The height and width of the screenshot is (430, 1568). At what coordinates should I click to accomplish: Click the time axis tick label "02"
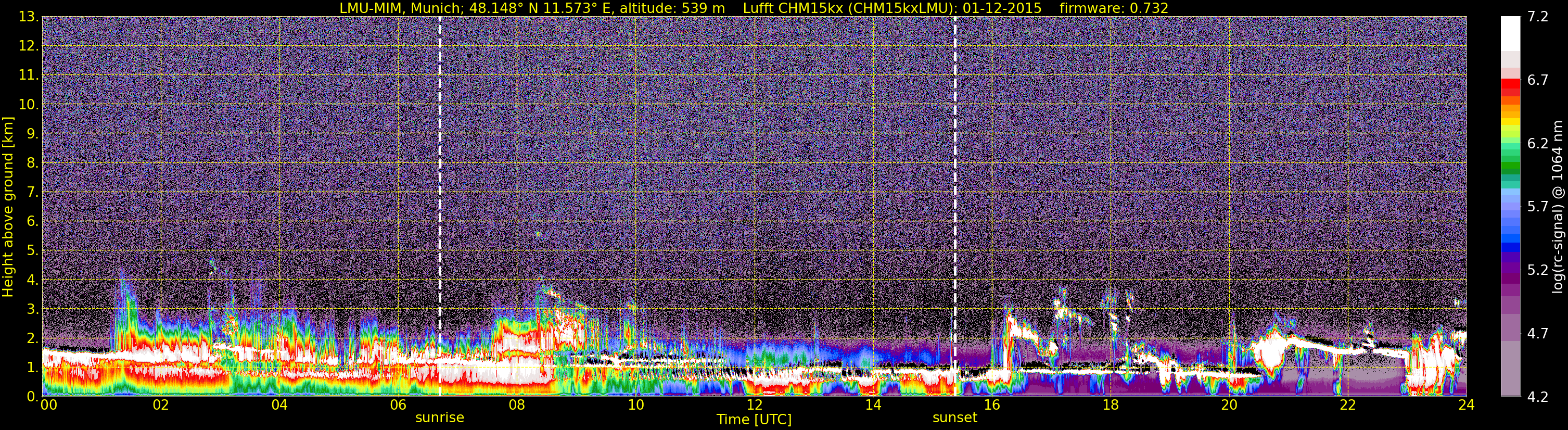[161, 405]
